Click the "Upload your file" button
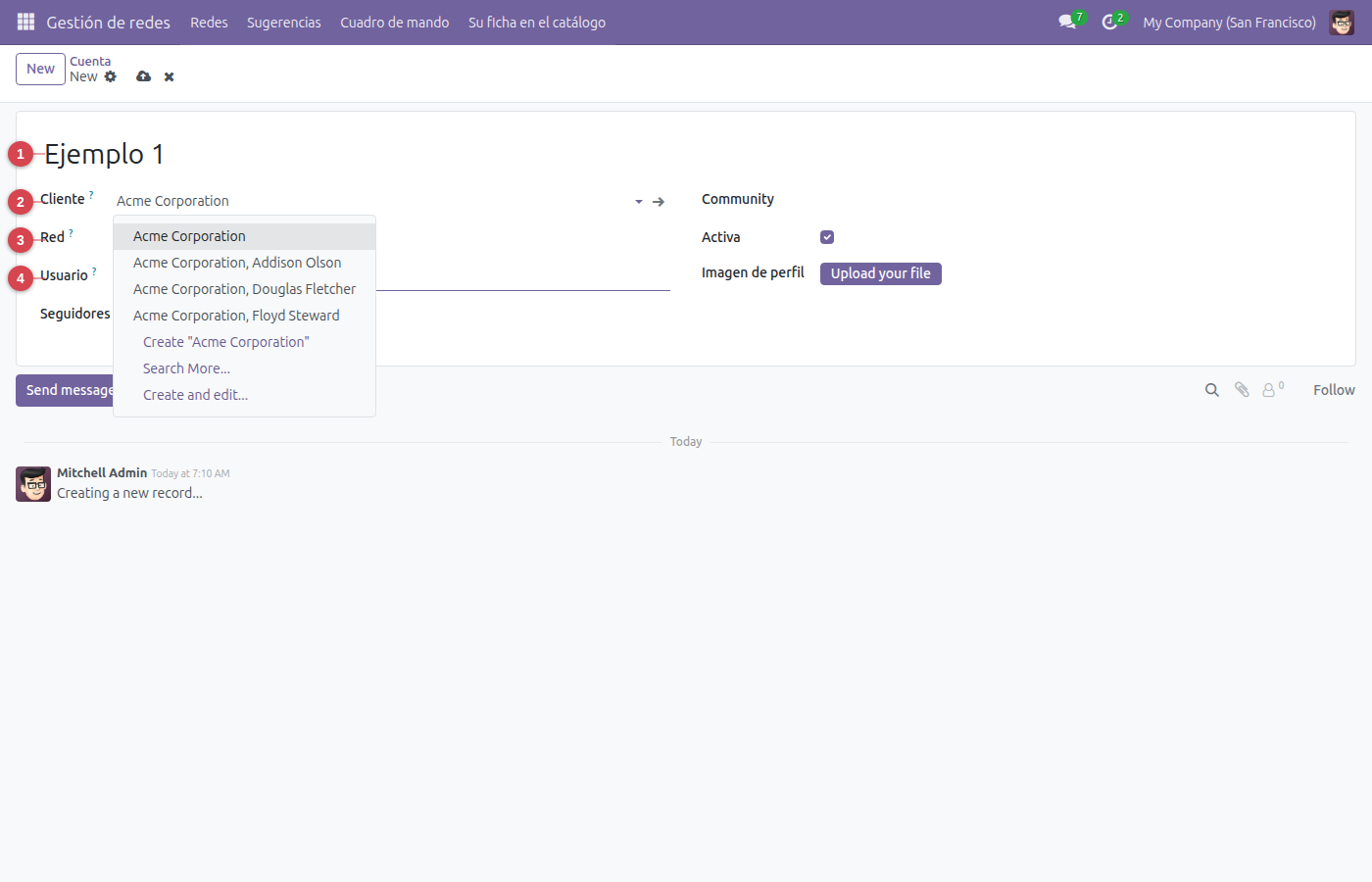1372x882 pixels. coord(881,273)
